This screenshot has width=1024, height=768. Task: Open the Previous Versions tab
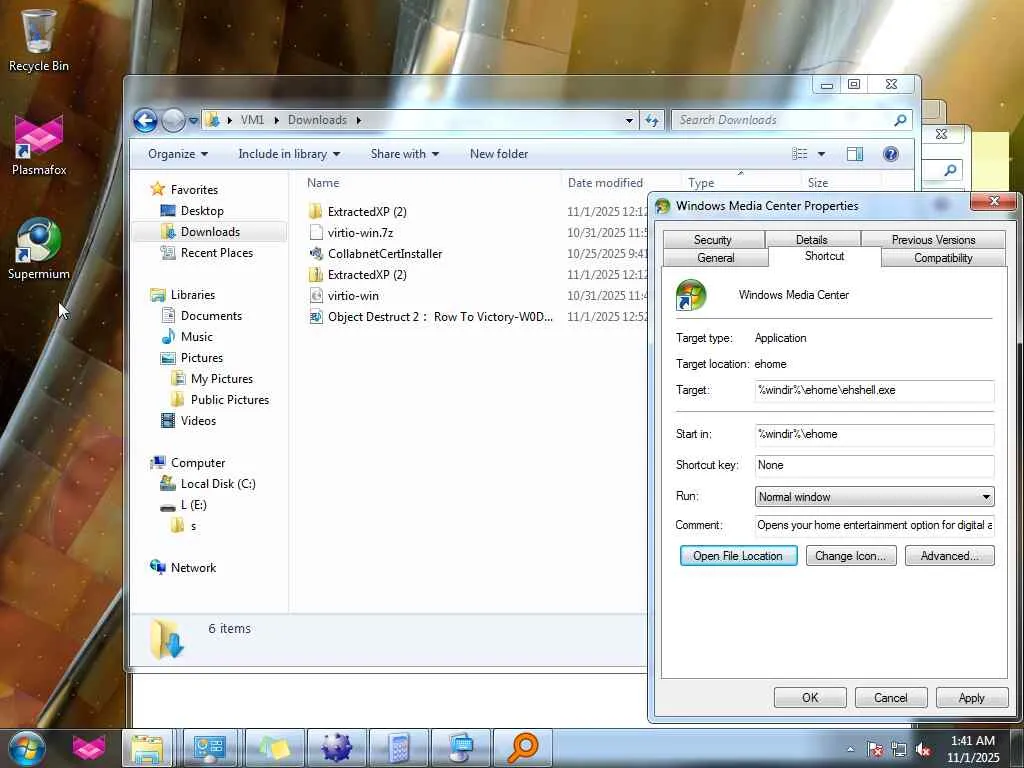pos(933,240)
